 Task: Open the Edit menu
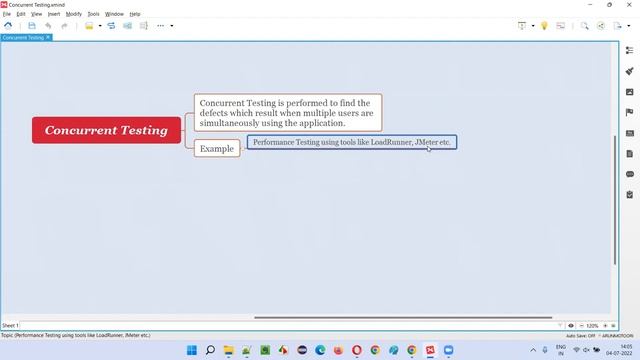[x=21, y=14]
